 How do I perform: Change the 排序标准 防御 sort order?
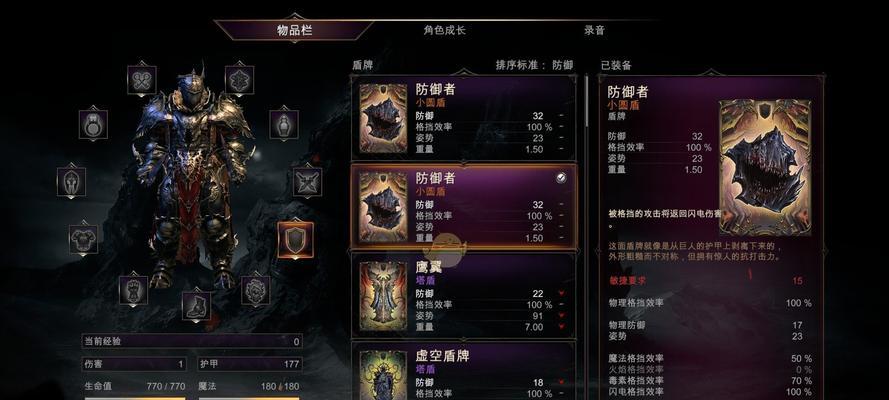click(x=534, y=65)
